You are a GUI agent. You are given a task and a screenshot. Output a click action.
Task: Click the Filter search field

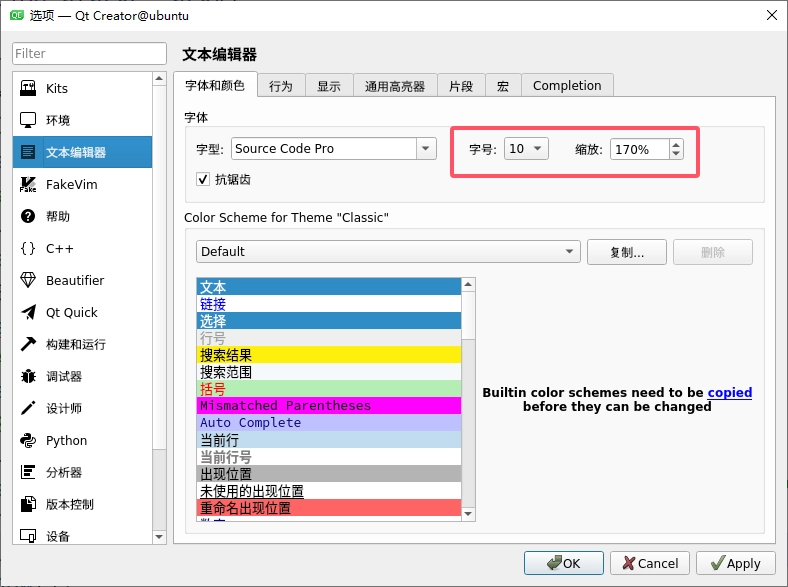(x=89, y=54)
